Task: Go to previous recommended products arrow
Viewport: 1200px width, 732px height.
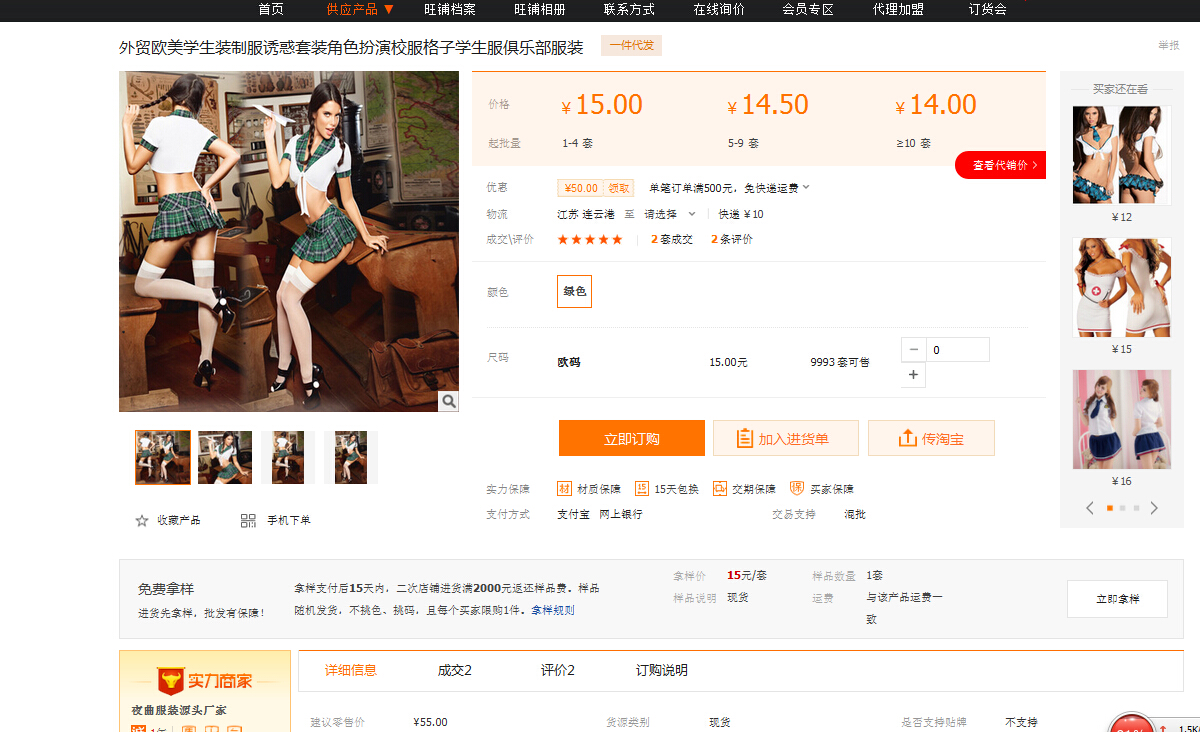Action: click(x=1090, y=508)
